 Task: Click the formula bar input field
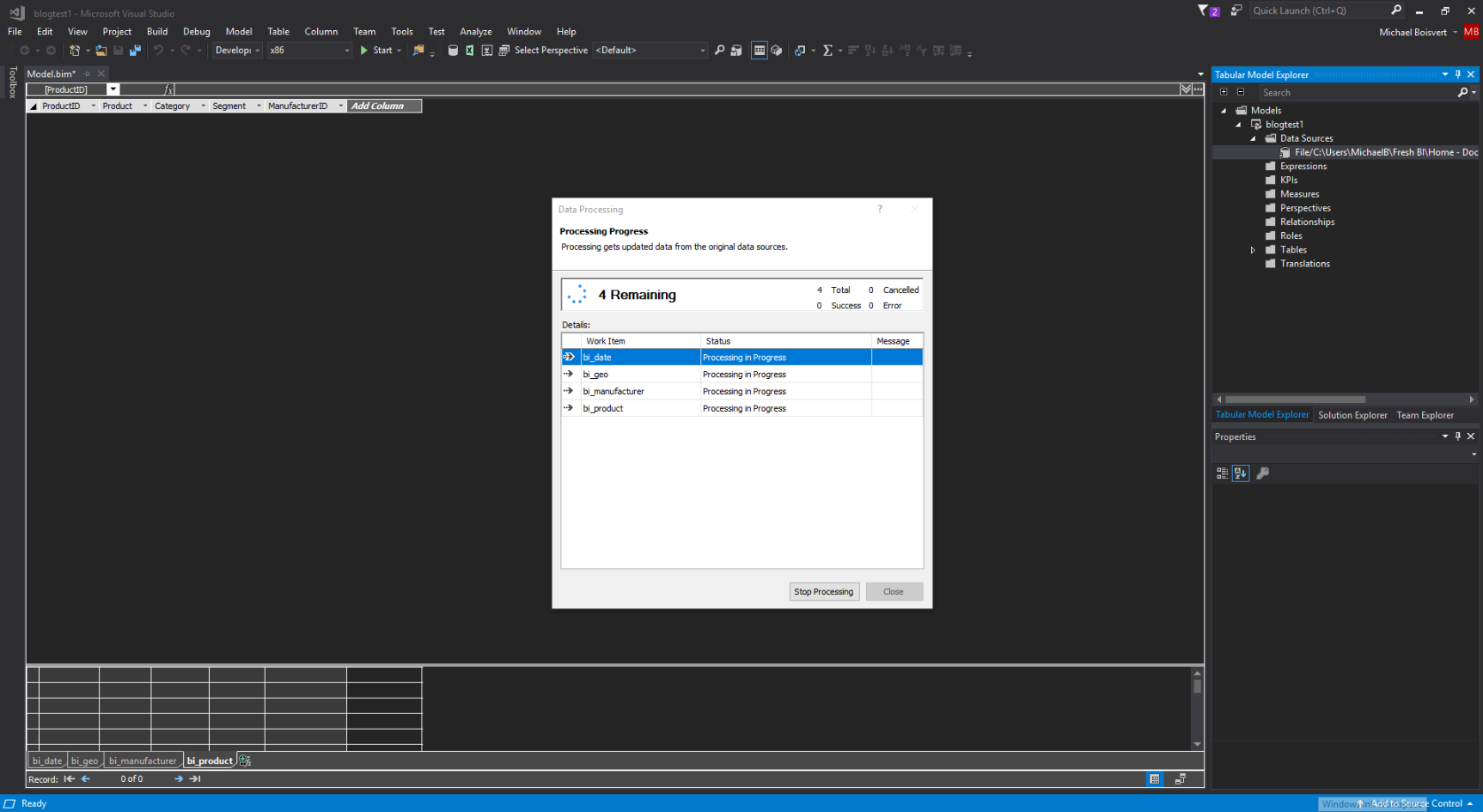(x=677, y=89)
